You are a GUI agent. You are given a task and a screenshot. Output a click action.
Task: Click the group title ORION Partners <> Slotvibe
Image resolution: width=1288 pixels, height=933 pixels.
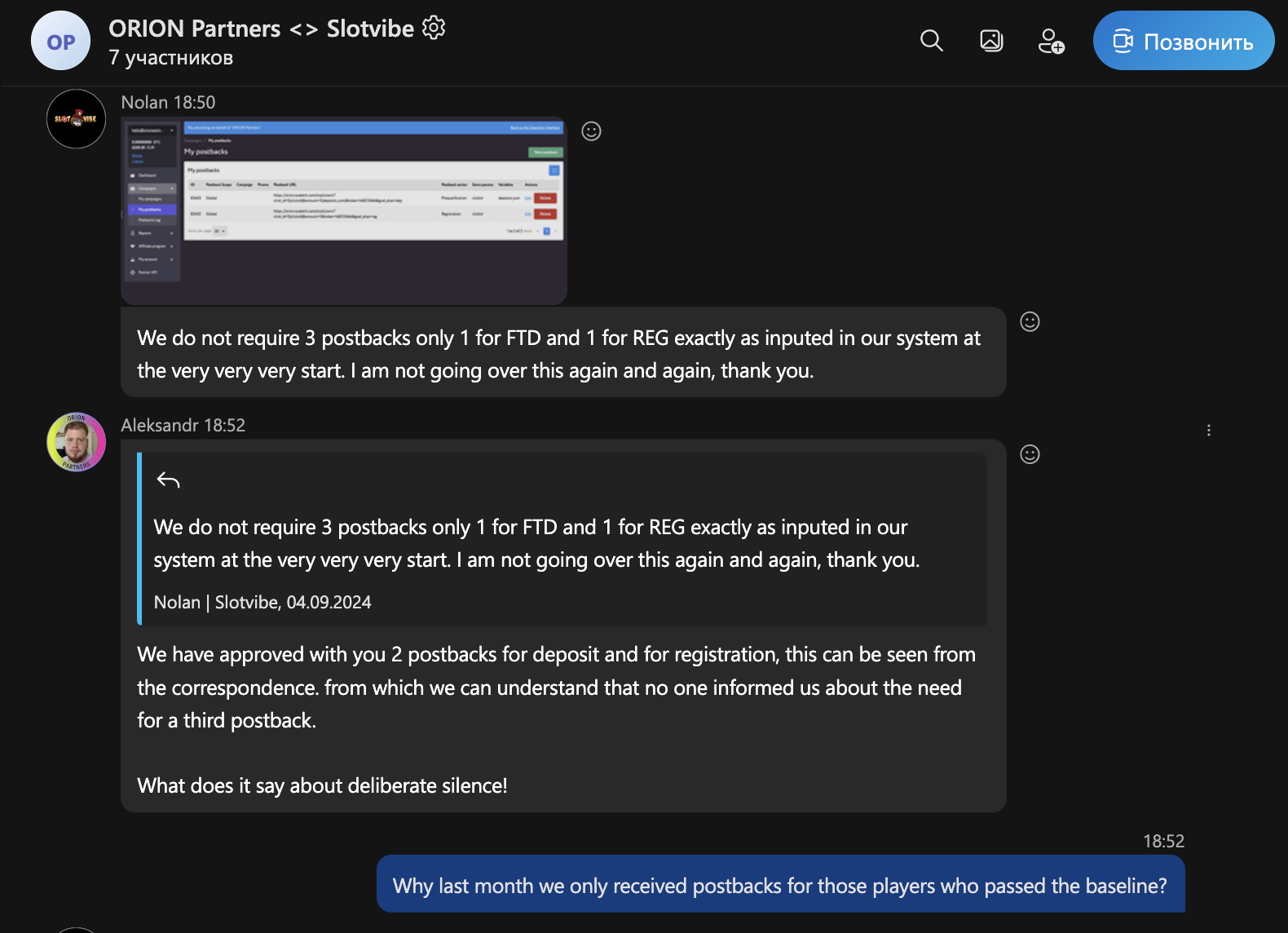262,29
